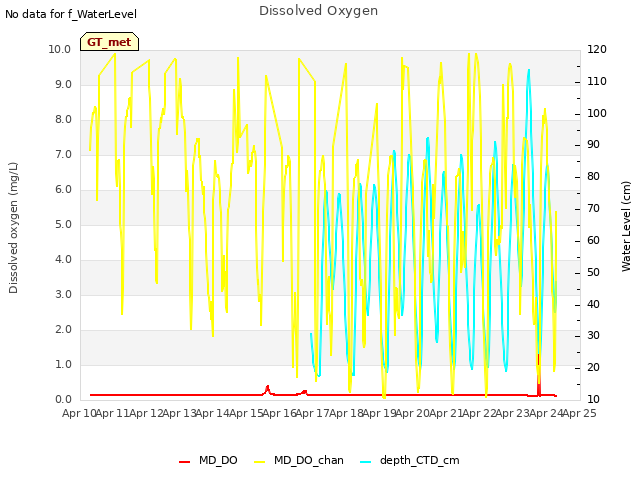Select the red MD_DO legend swatch
640x480 pixels.
pos(184,462)
